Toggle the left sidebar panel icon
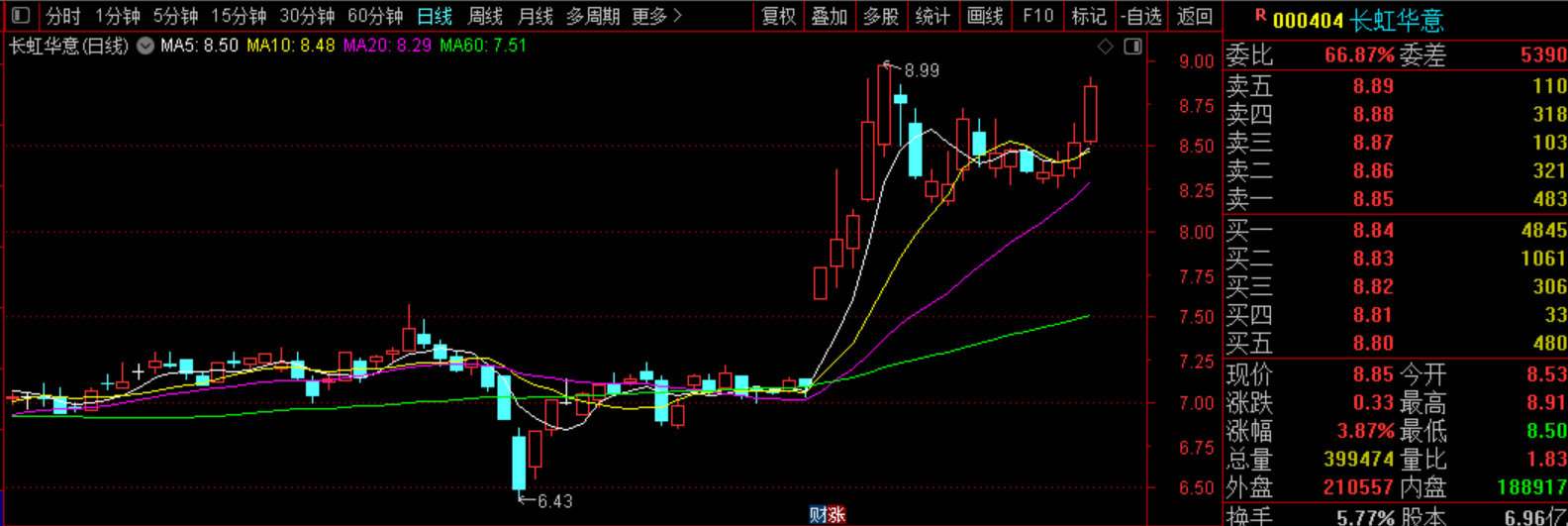This screenshot has width=1568, height=526. [x=20, y=16]
